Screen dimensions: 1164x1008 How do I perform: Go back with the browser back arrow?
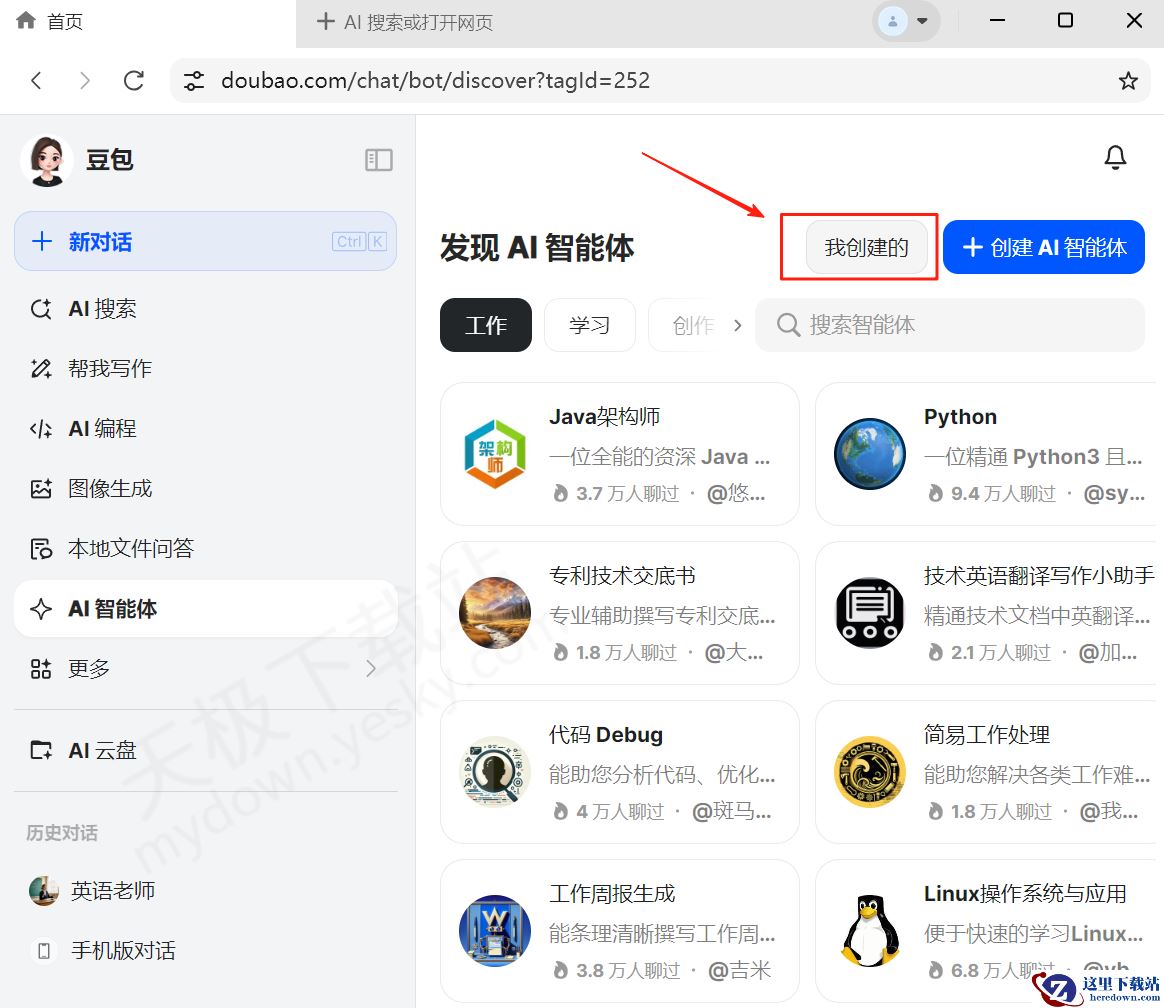click(36, 80)
